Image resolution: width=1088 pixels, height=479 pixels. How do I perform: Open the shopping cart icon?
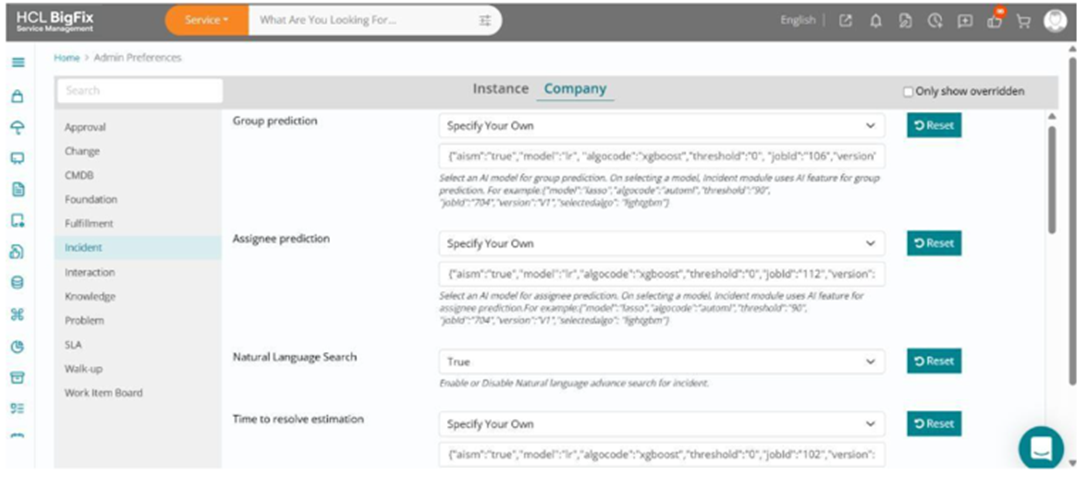click(1023, 21)
